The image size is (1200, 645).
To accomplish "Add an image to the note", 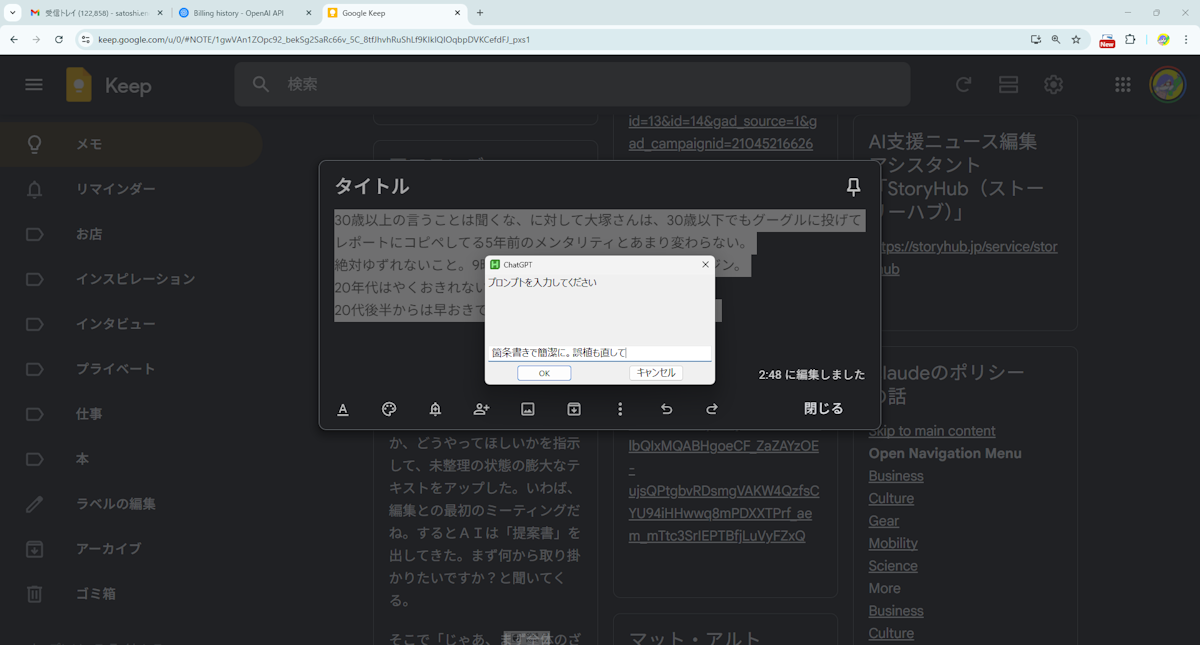I will 528,409.
